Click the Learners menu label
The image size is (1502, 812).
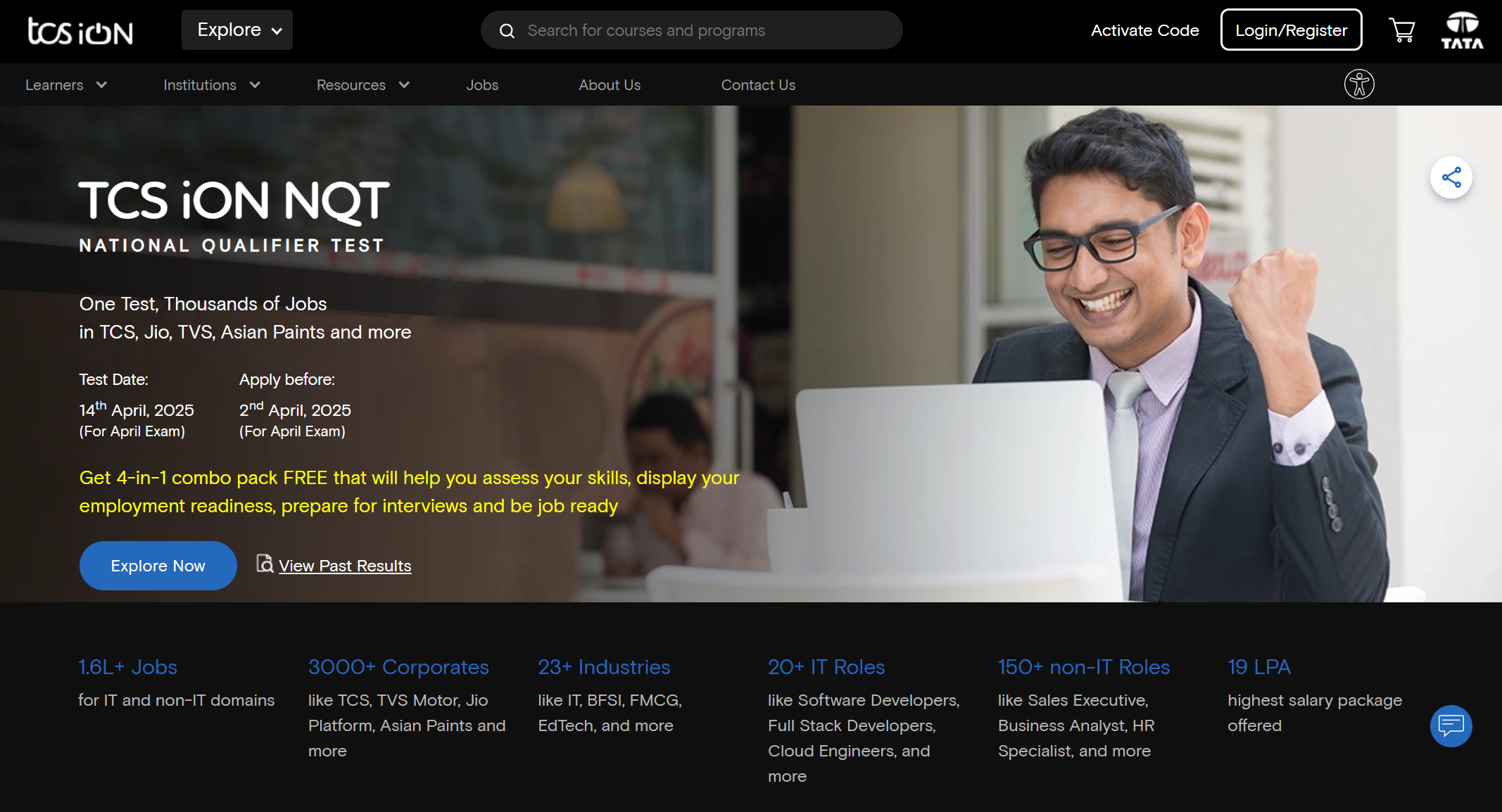coord(54,84)
